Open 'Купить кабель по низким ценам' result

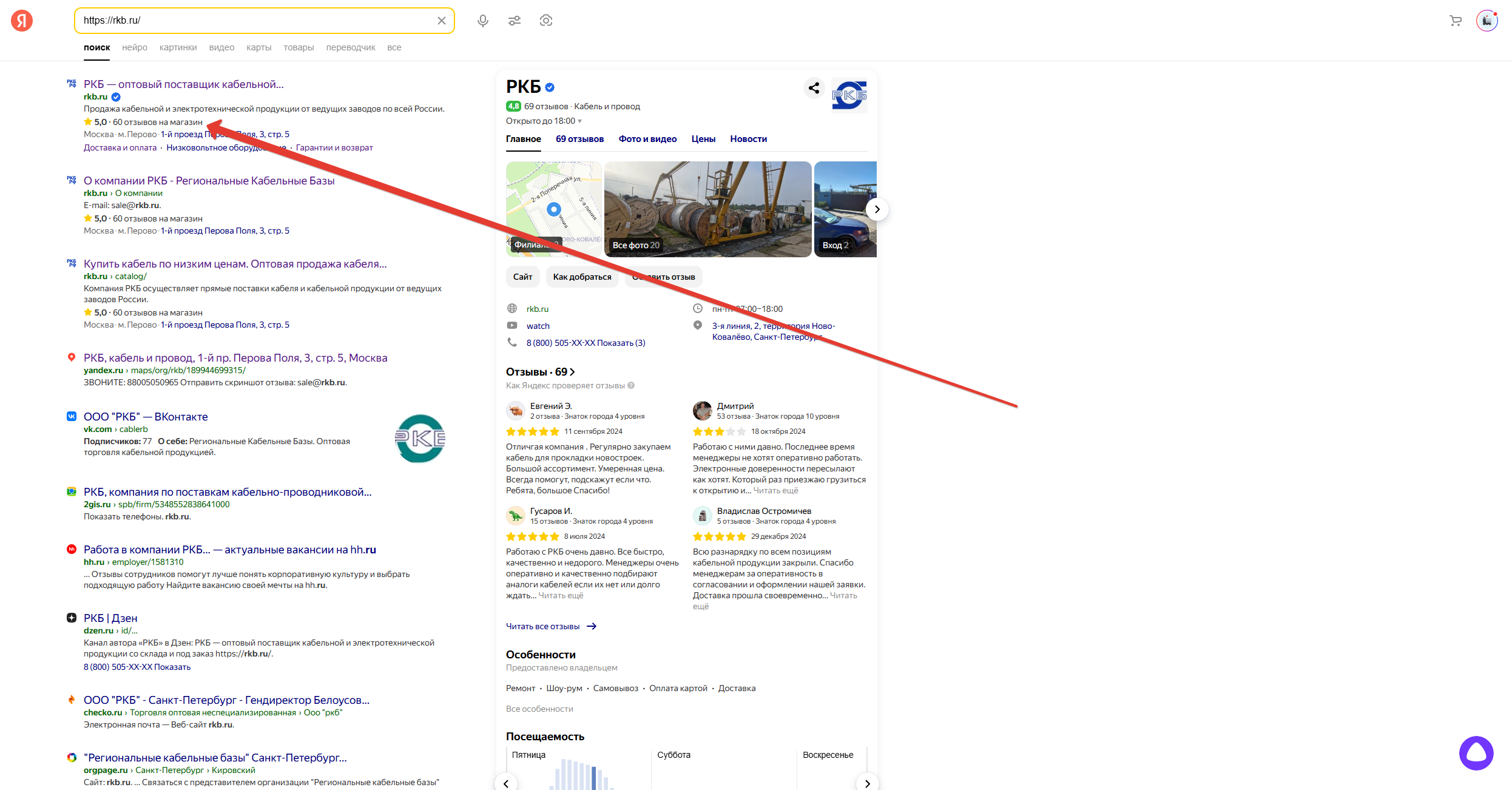(235, 264)
